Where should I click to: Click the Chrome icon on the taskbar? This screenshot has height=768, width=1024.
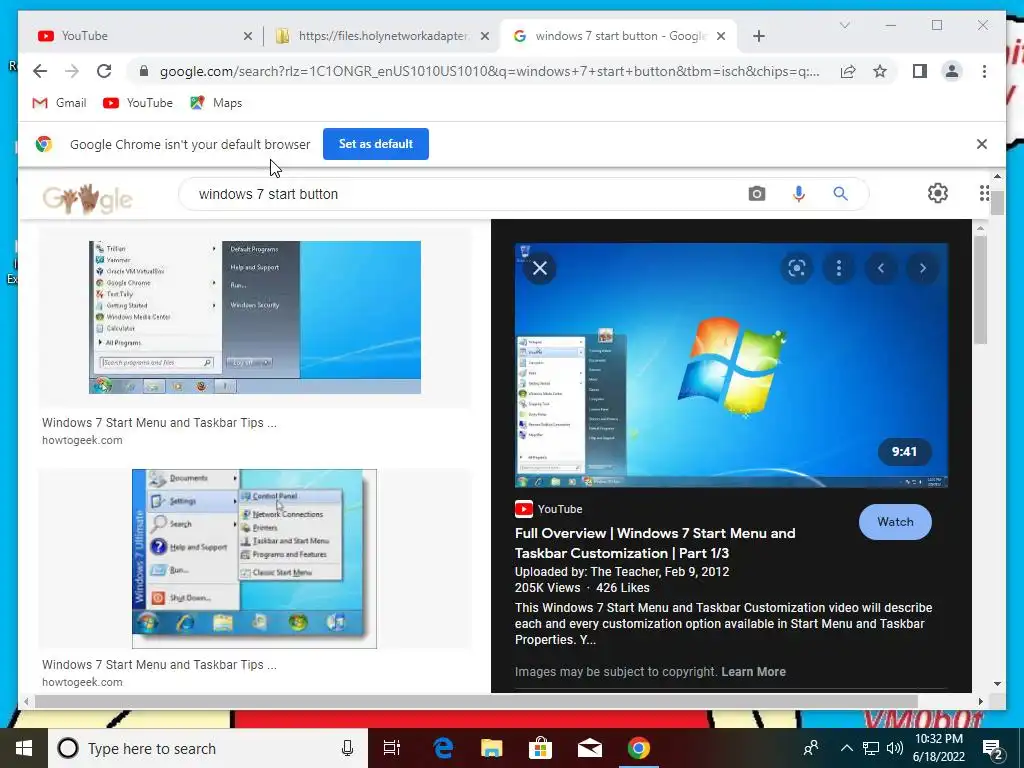pyautogui.click(x=639, y=748)
